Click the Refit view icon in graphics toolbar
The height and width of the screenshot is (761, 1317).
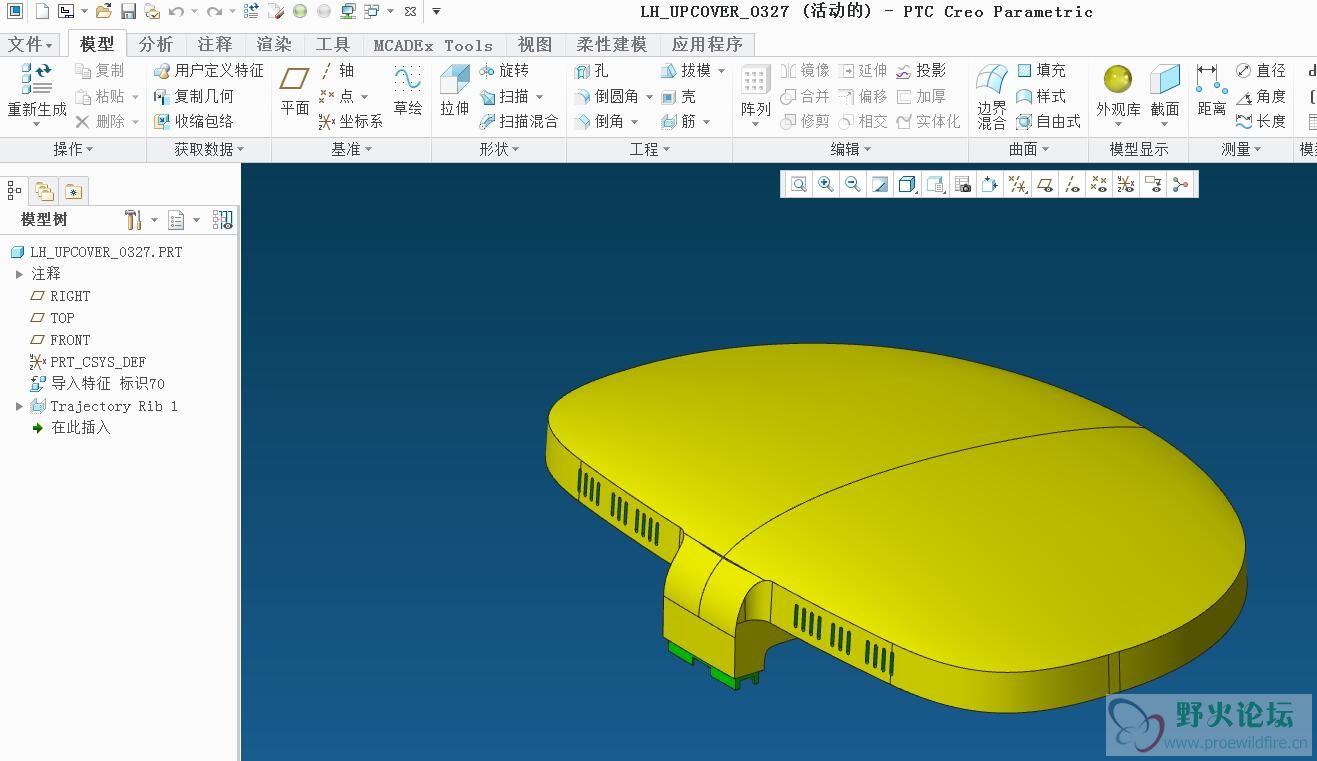798,184
